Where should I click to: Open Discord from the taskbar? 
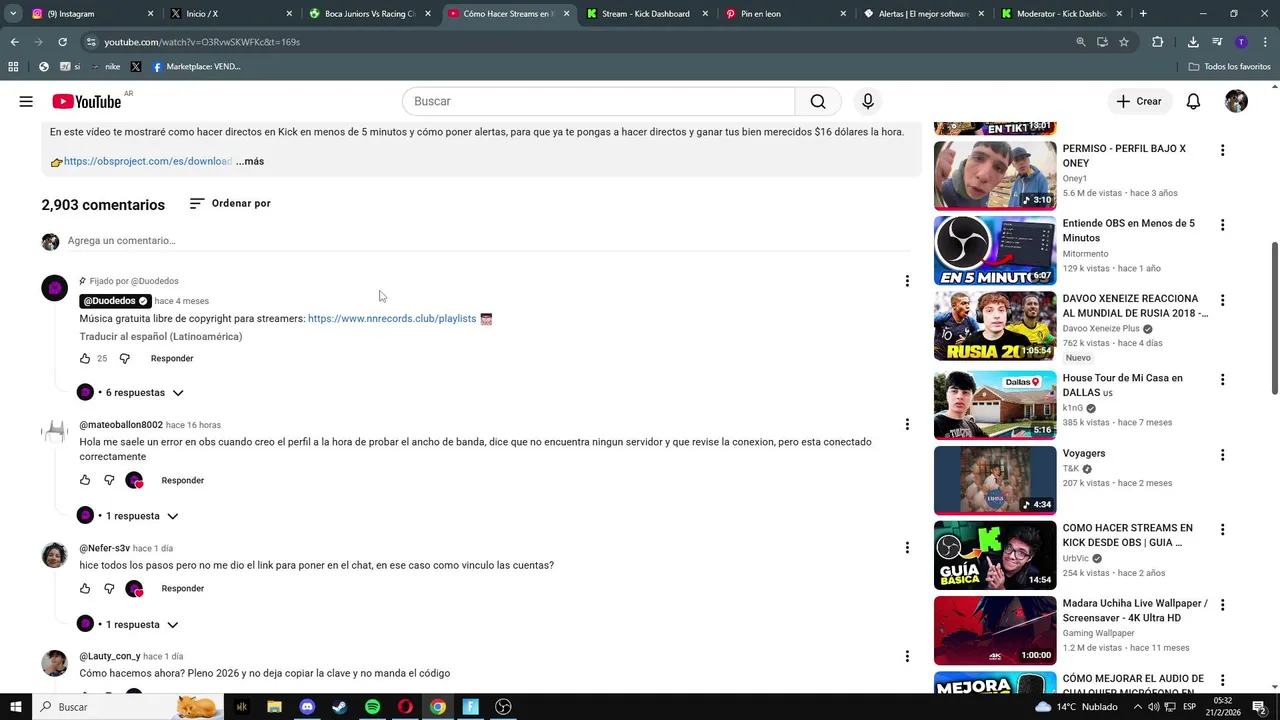point(307,707)
